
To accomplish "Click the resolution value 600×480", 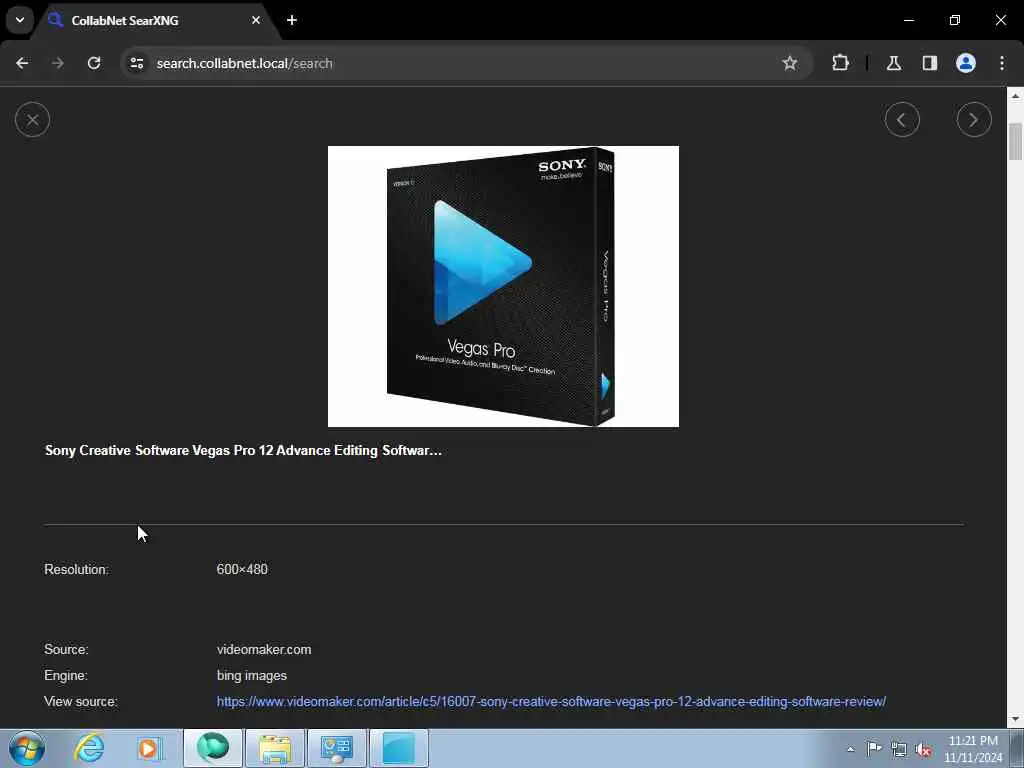I will (242, 569).
